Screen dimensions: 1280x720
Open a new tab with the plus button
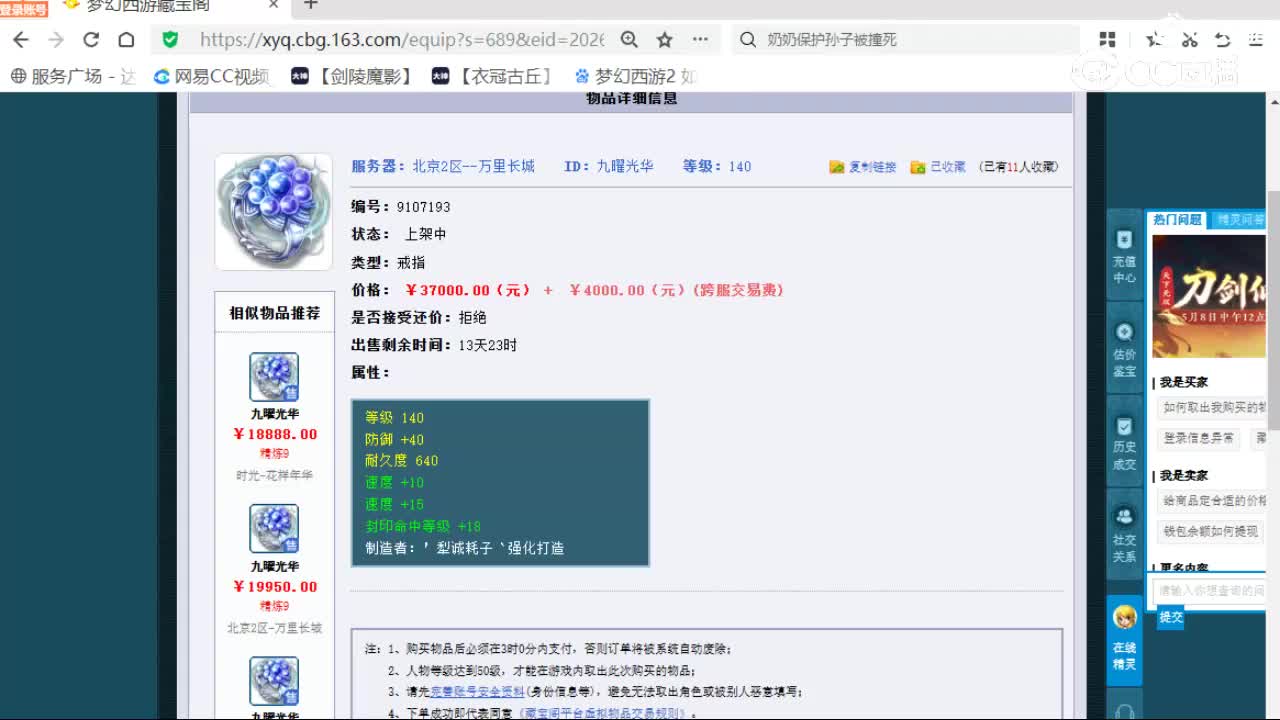311,5
